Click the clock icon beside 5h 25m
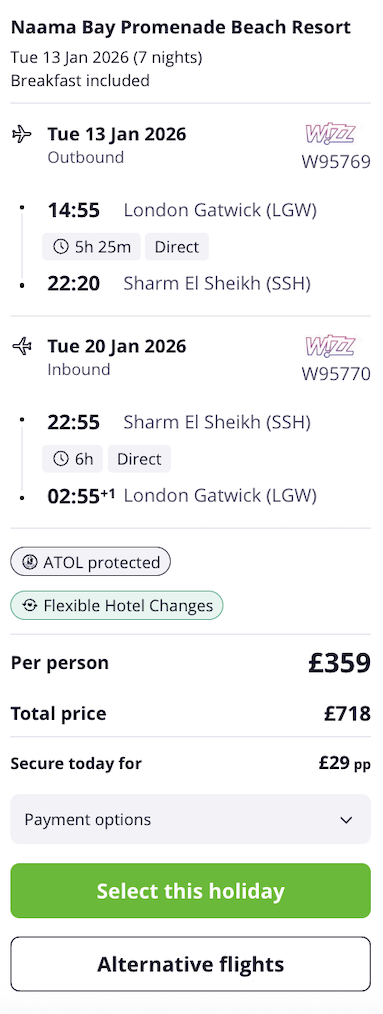383x1014 pixels. [60, 247]
